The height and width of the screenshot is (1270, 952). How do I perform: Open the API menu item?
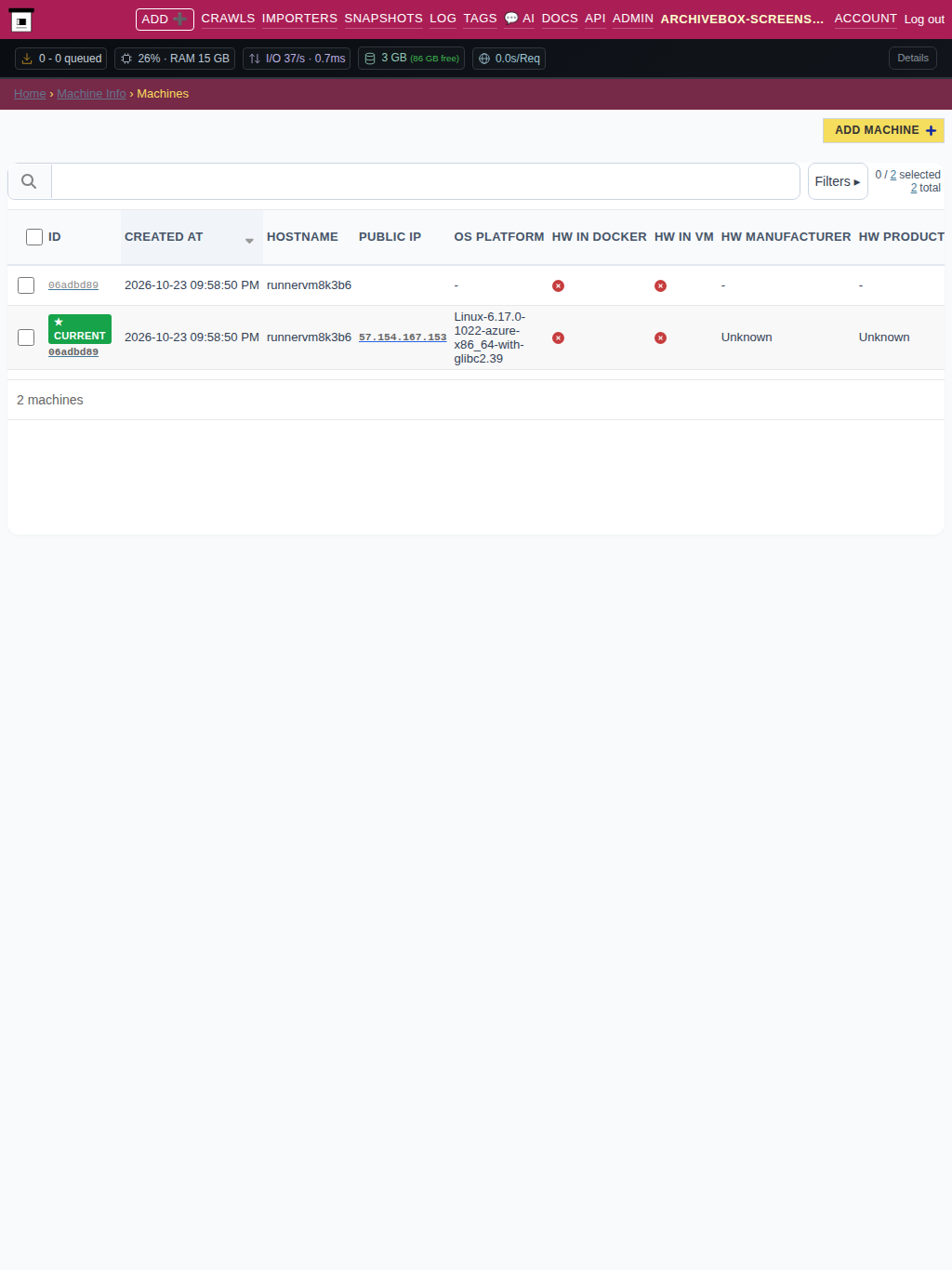[595, 19]
